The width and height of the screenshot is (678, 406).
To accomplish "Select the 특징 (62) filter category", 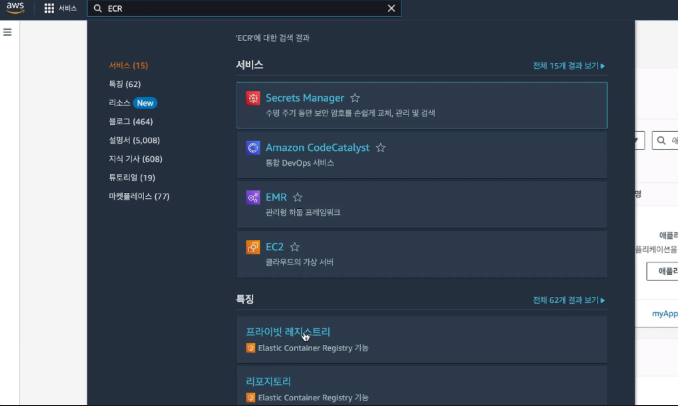I will pos(125,84).
